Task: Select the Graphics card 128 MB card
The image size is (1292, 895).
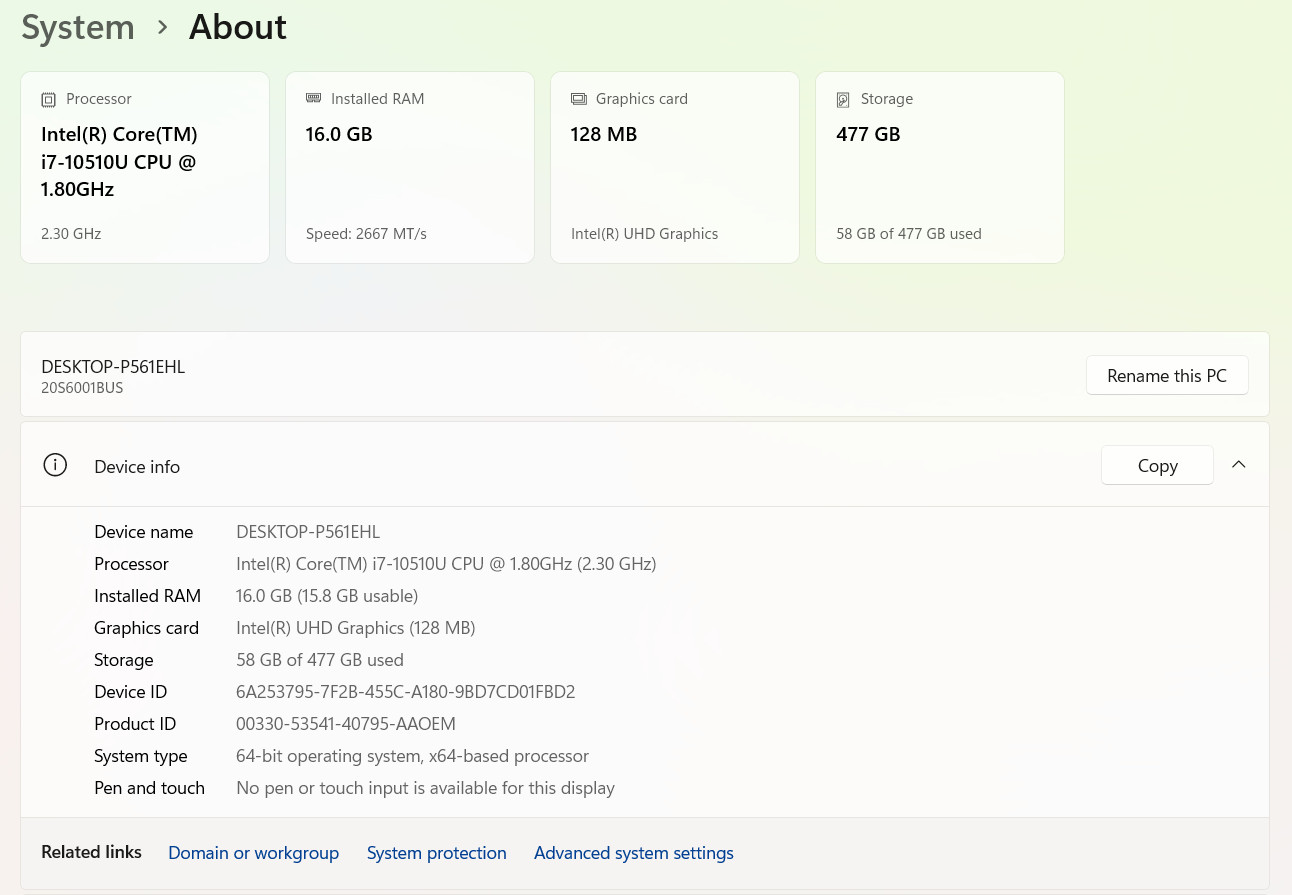Action: click(675, 167)
